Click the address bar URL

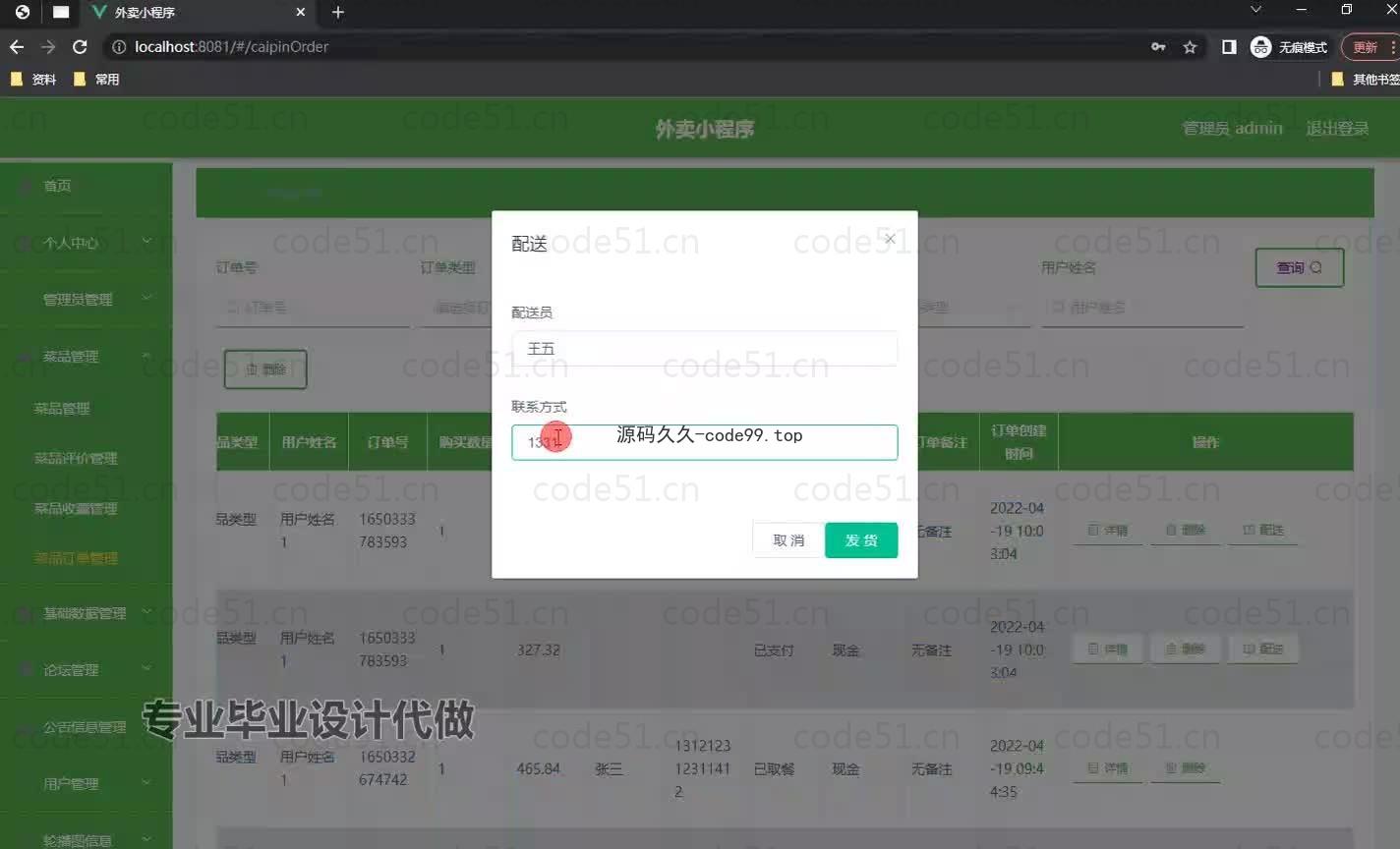(232, 46)
